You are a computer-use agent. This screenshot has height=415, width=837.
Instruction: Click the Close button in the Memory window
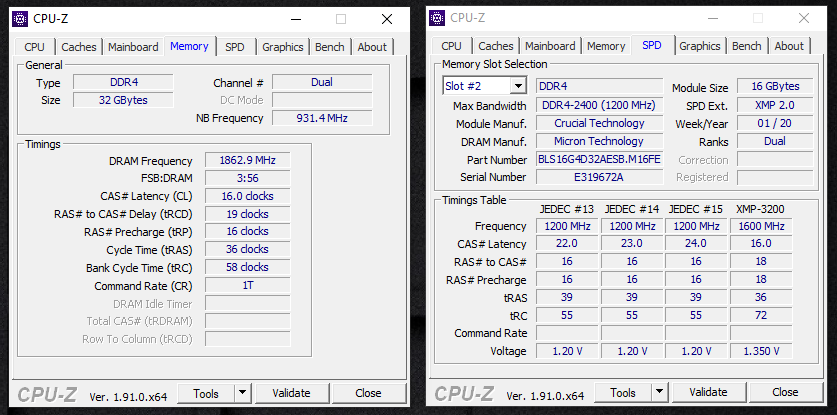(x=368, y=394)
